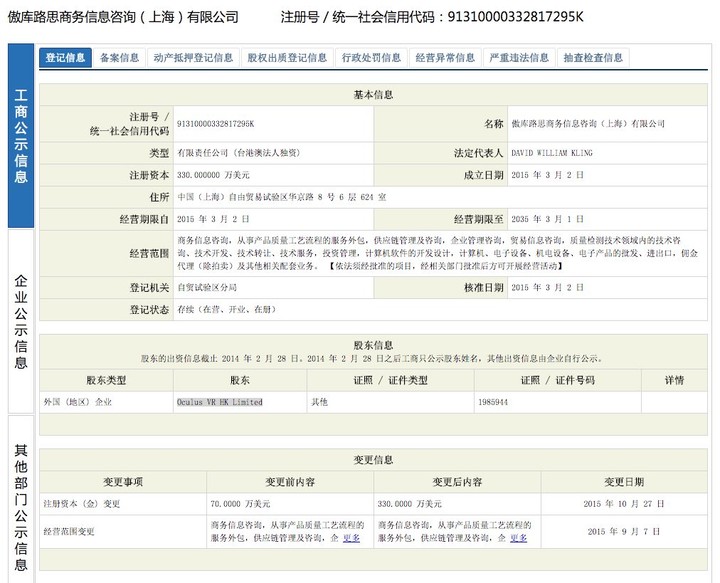Select 工商公示信息 in the left sidebar
Screen dimensions: 720x583
21,137
